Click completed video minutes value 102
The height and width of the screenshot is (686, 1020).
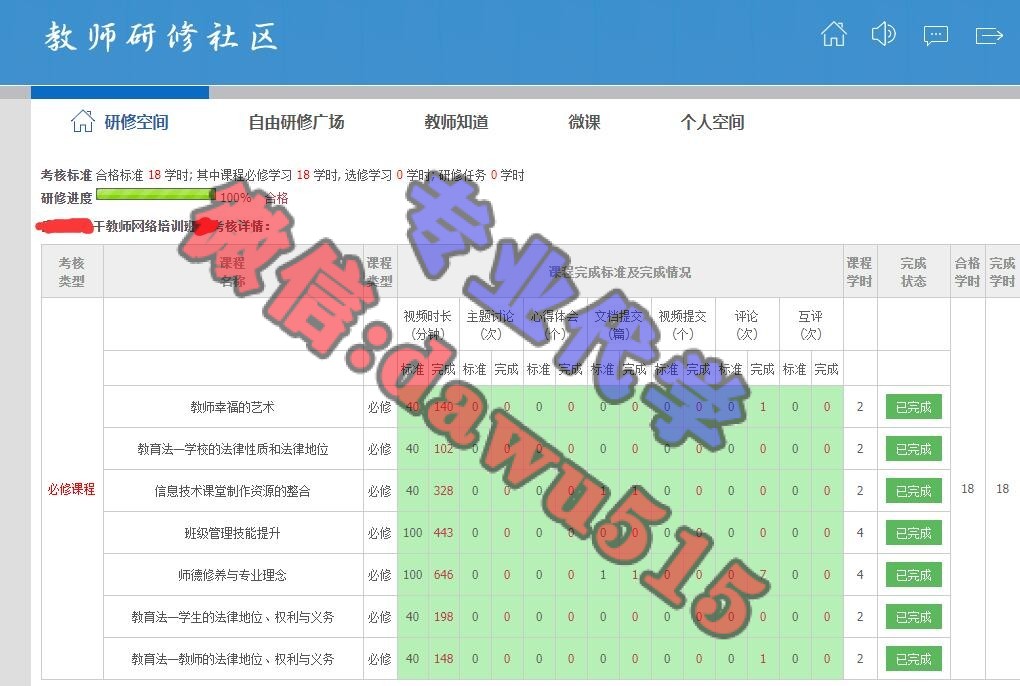tap(444, 449)
